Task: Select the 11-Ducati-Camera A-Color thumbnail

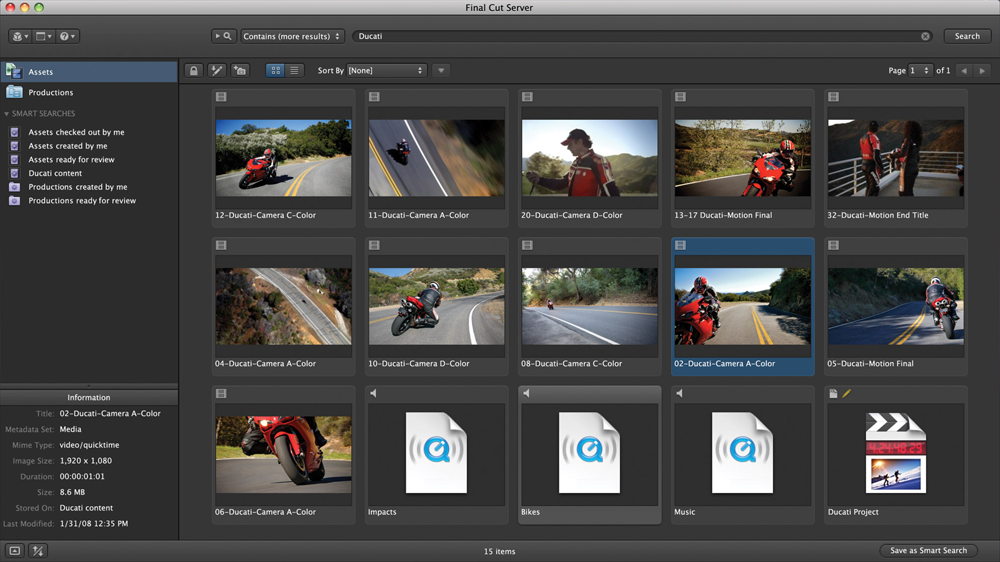Action: click(436, 158)
